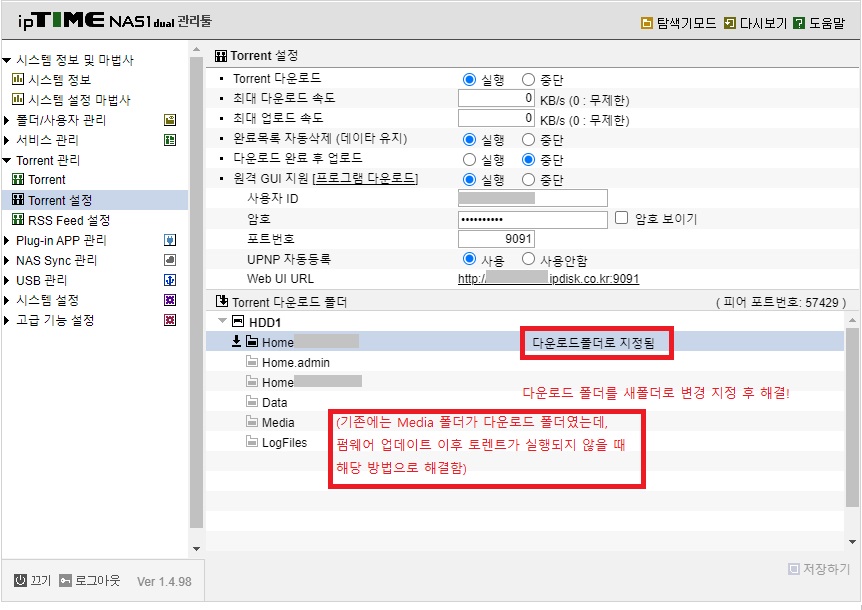Set Torrent 다운로드 to 중단
This screenshot has width=862, height=610.
tap(528, 80)
